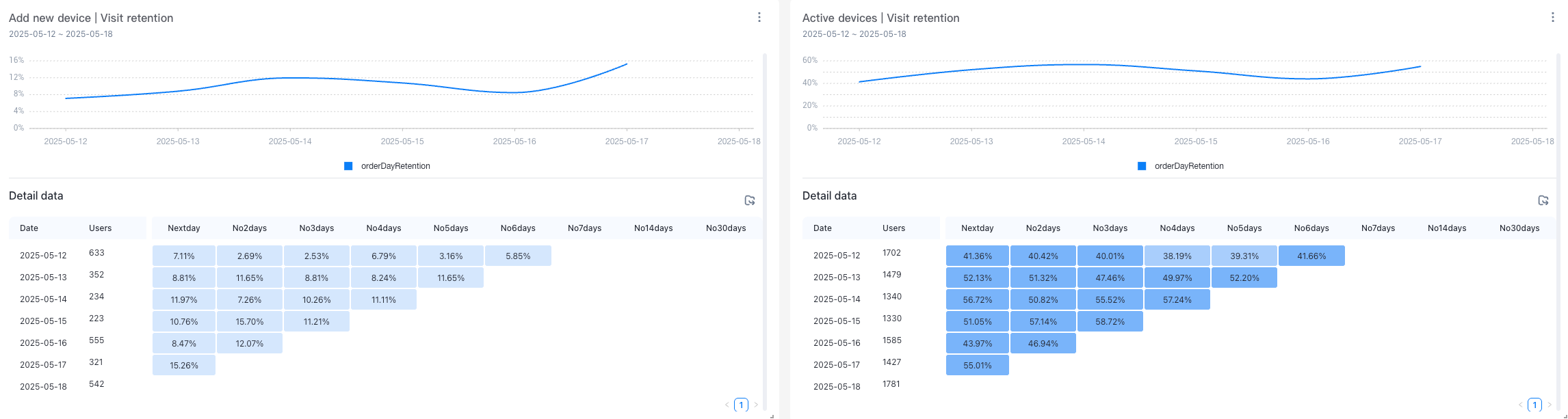Go to next page in Active devices table
Image resolution: width=1568 pixels, height=419 pixels.
tap(1550, 405)
